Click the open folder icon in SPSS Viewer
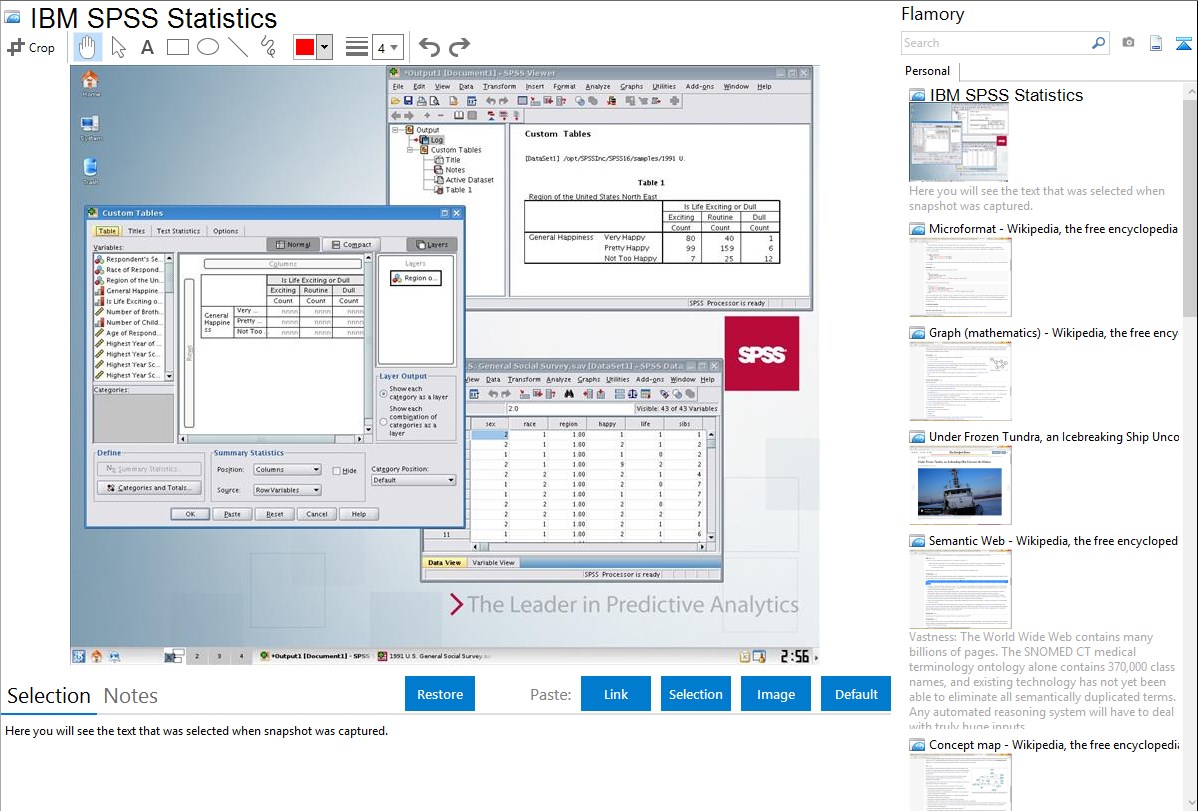This screenshot has height=811, width=1198. (x=395, y=101)
